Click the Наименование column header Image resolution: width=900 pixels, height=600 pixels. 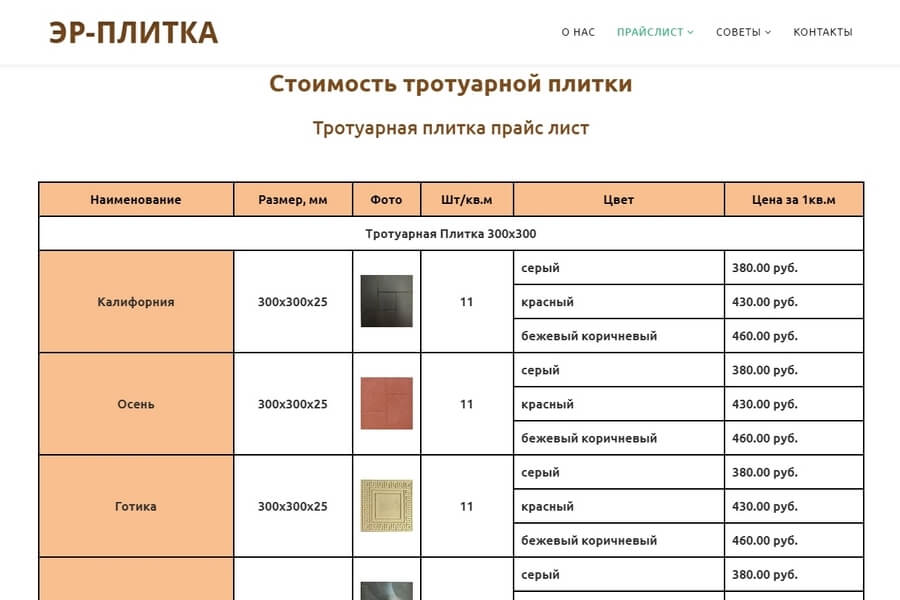[x=136, y=200]
